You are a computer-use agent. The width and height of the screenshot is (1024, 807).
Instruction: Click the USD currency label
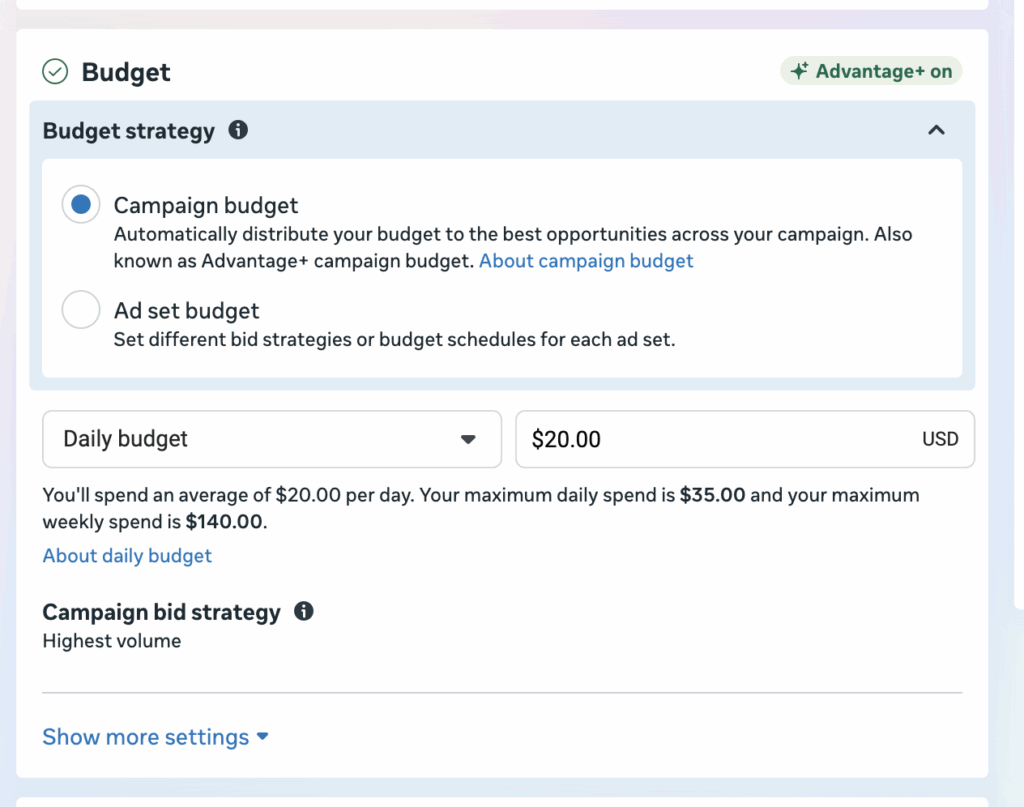click(940, 439)
